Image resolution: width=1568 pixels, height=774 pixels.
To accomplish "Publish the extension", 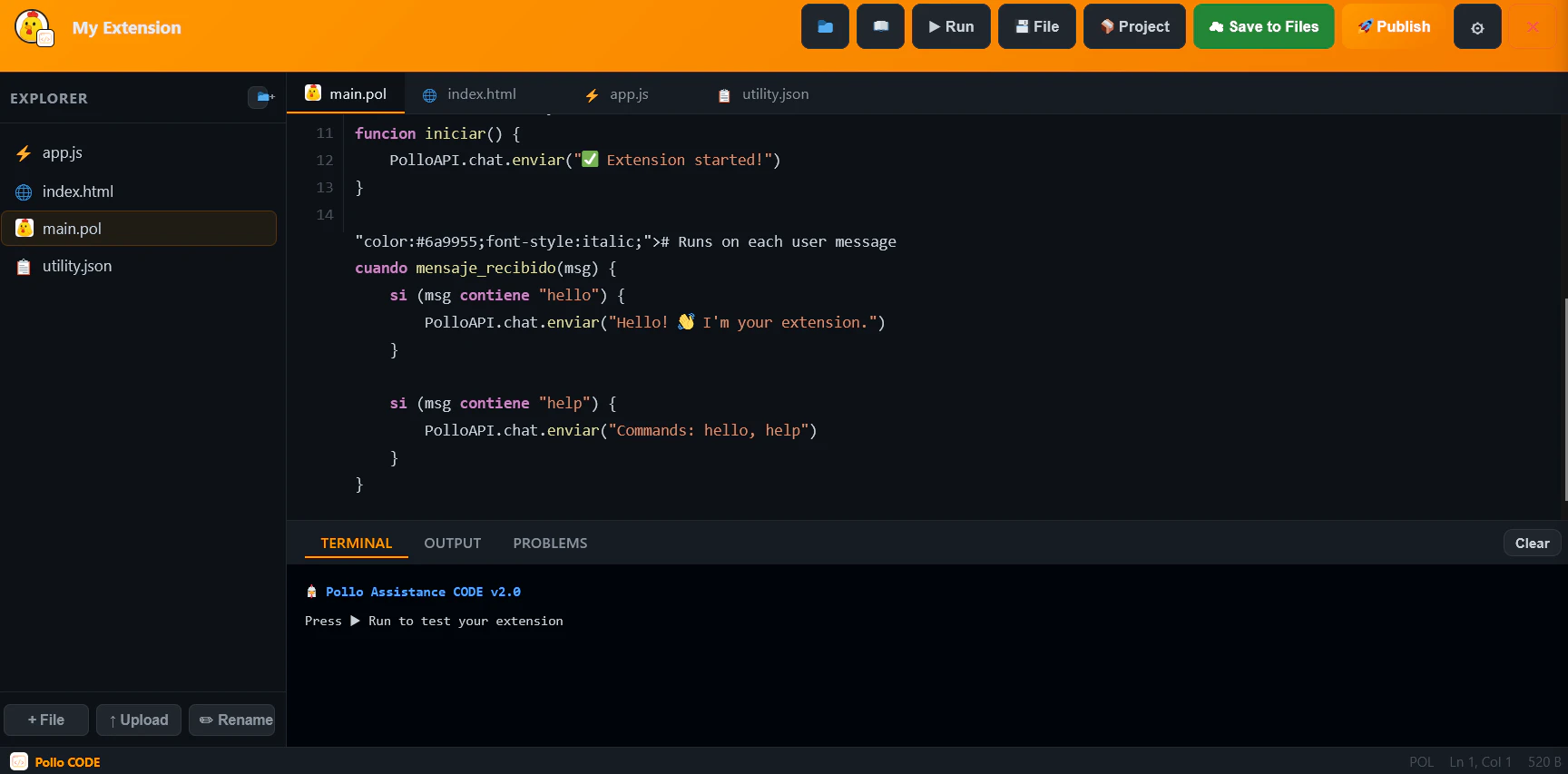I will (1394, 26).
